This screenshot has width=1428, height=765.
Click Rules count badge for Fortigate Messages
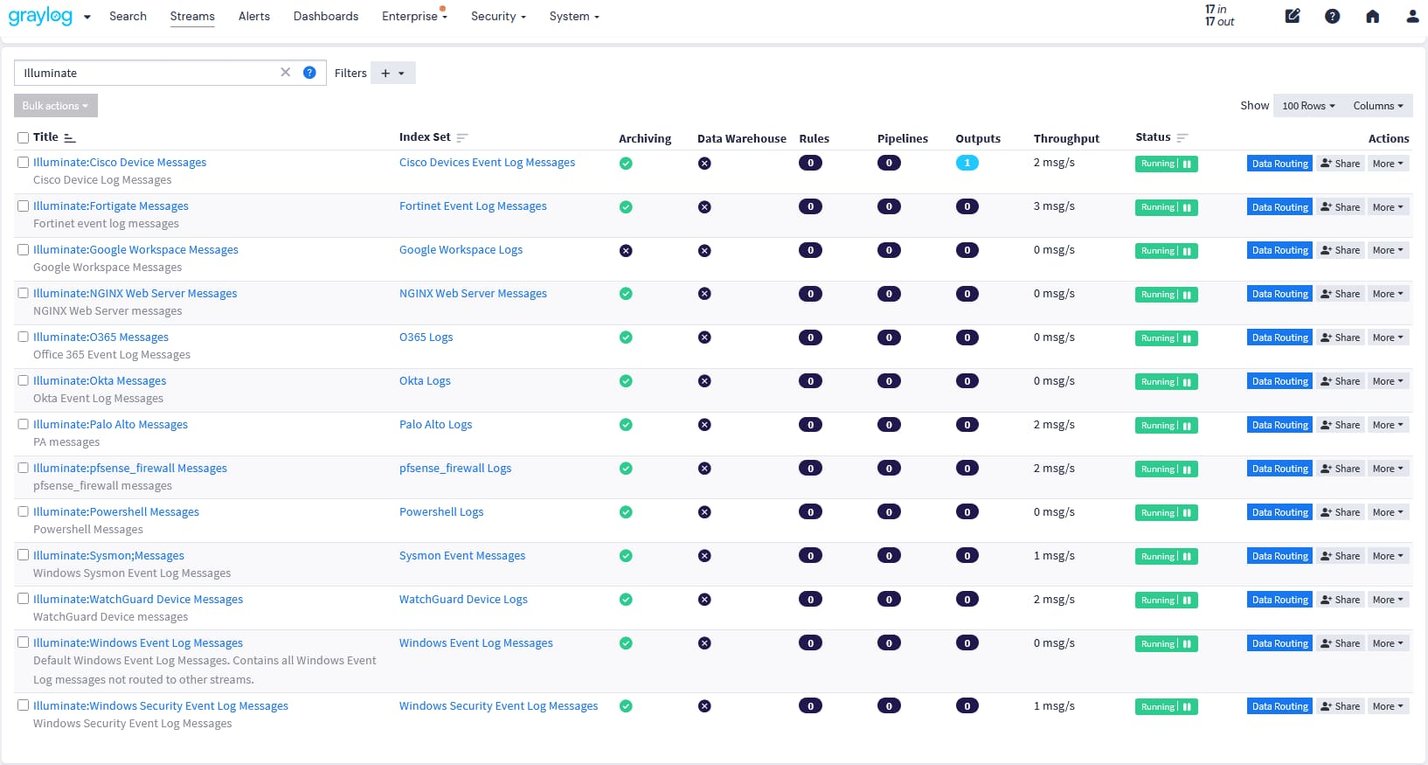pos(810,207)
